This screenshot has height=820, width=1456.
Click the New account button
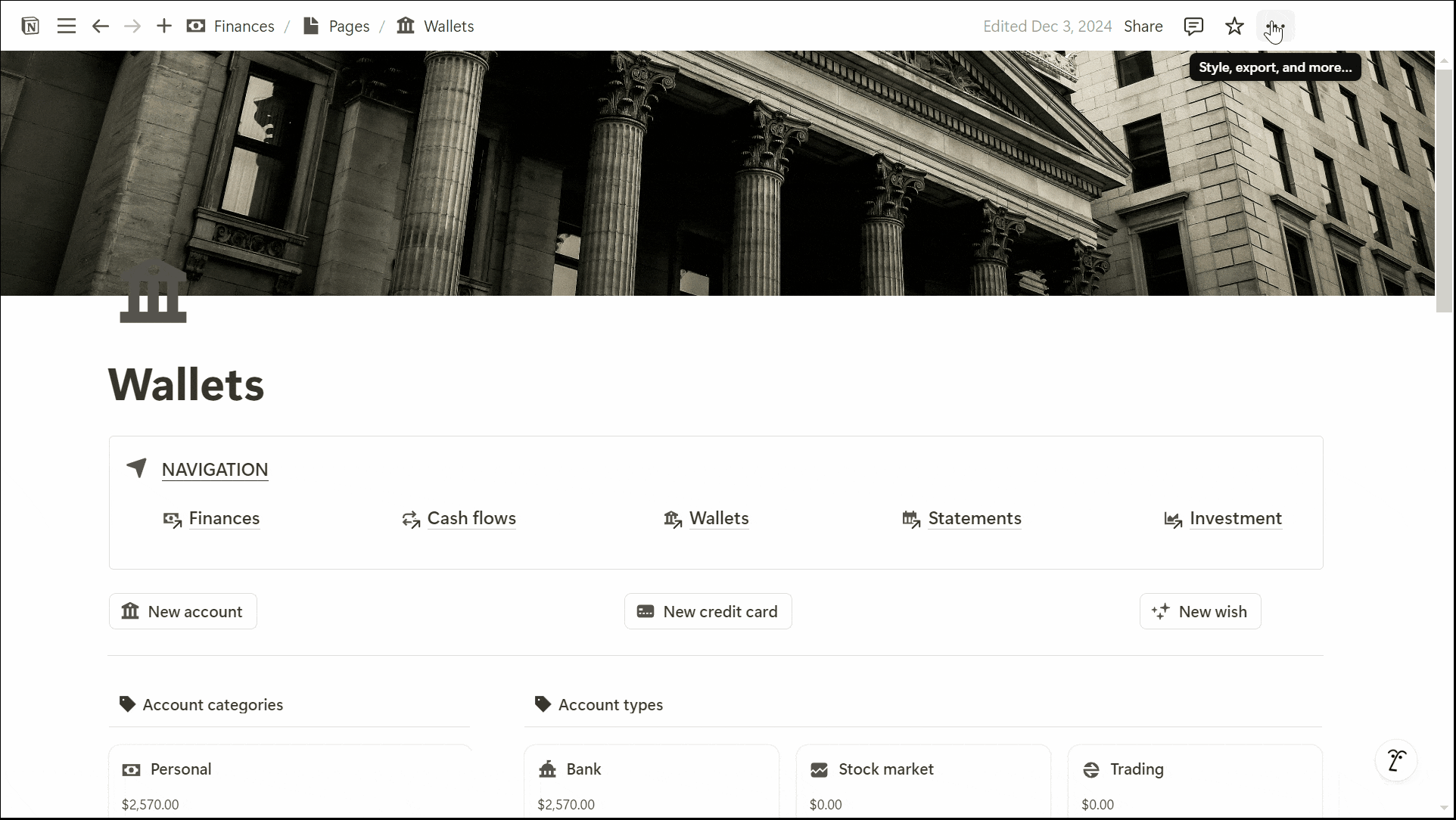[x=183, y=611]
